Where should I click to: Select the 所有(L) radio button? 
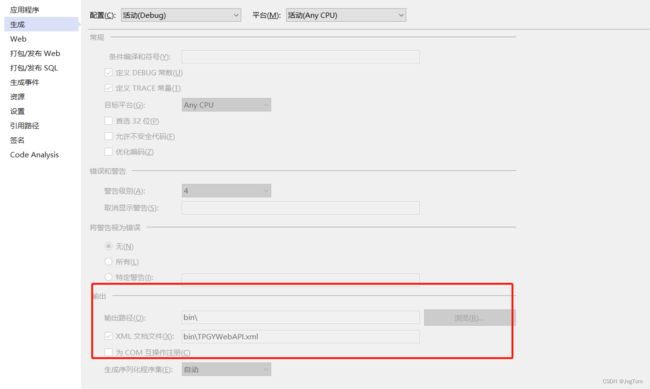[x=109, y=262]
